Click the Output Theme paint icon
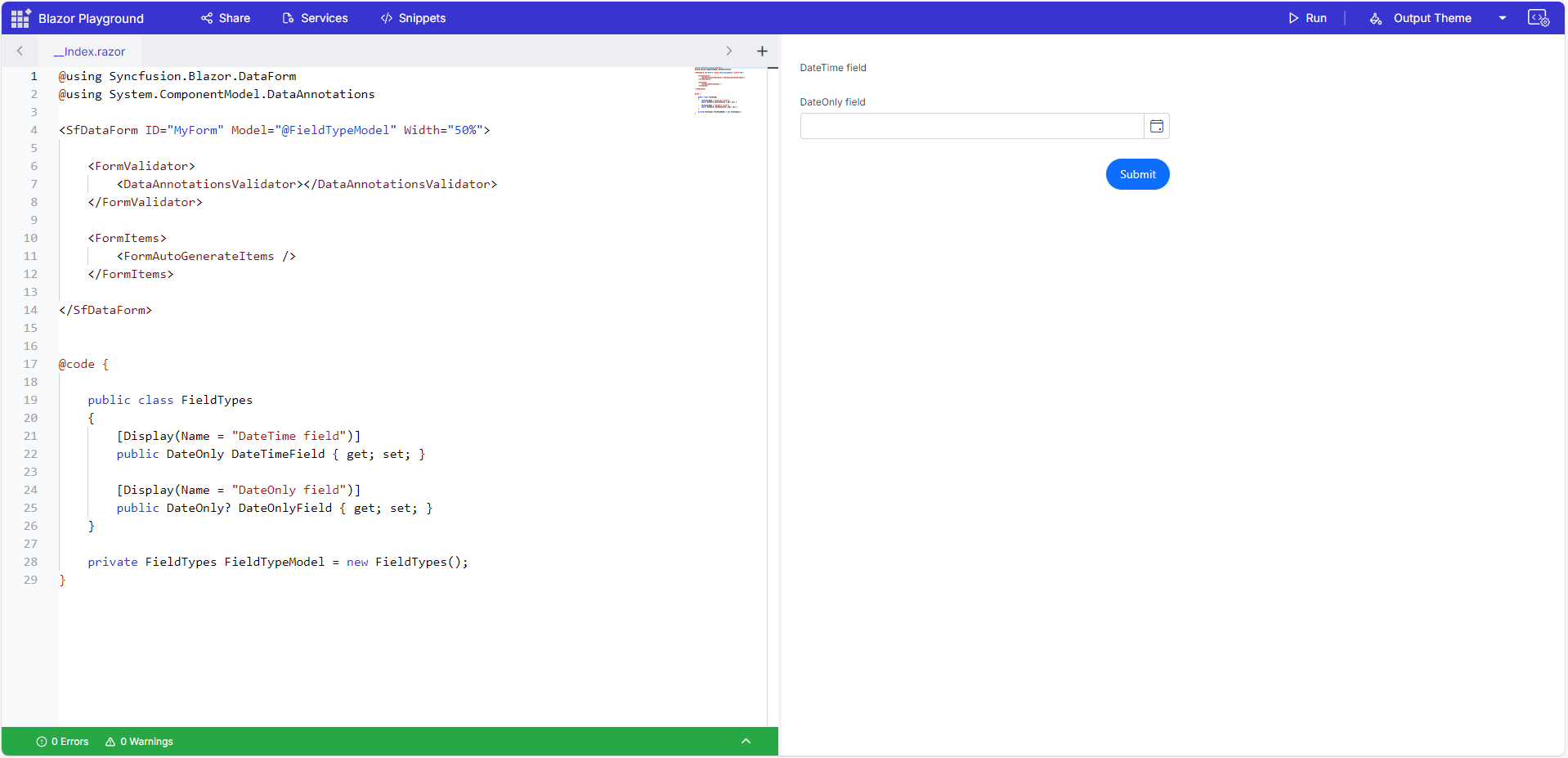 pyautogui.click(x=1376, y=18)
